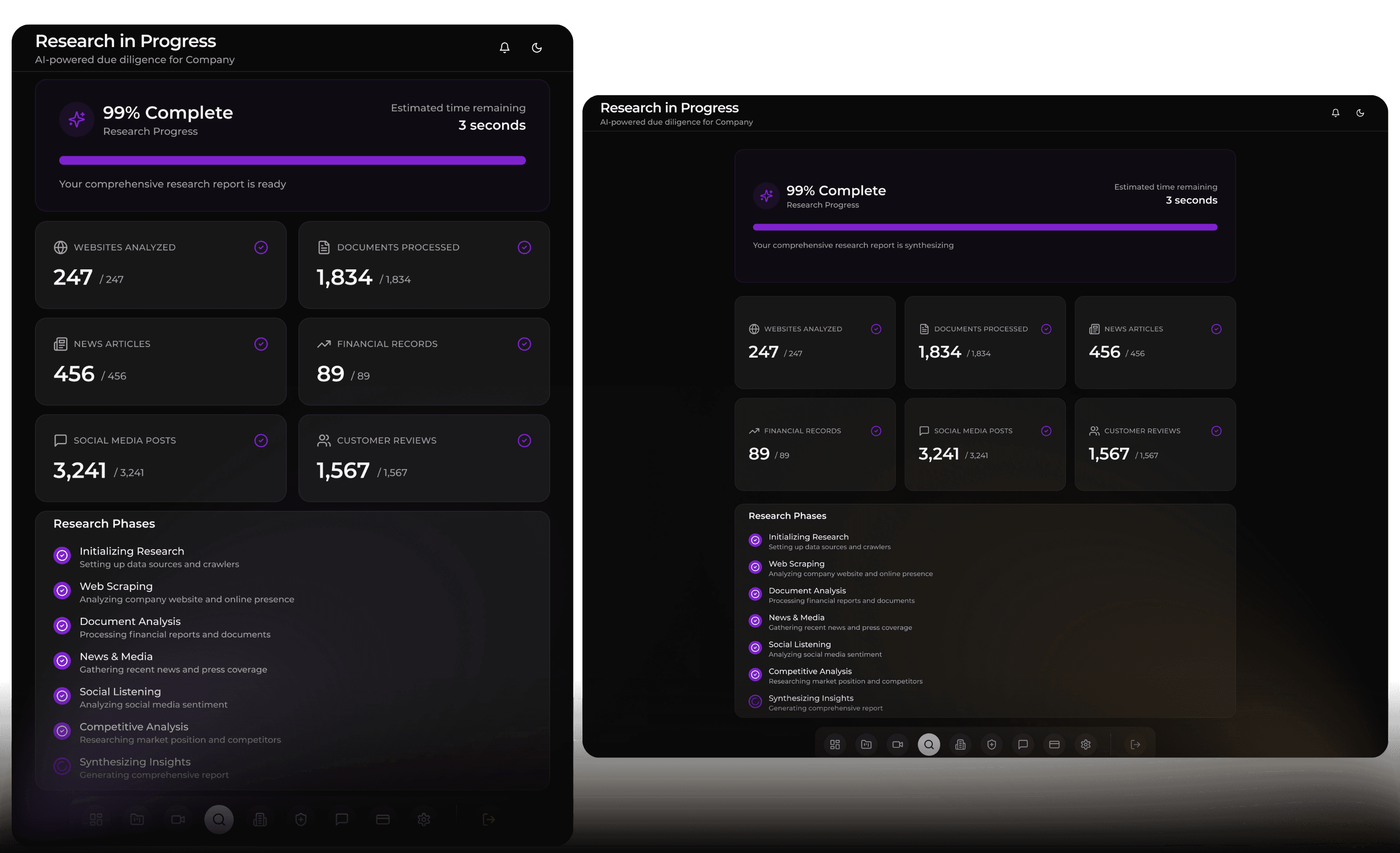Toggle the moon theme icon in the right header
Image resolution: width=1400 pixels, height=853 pixels.
(1360, 113)
